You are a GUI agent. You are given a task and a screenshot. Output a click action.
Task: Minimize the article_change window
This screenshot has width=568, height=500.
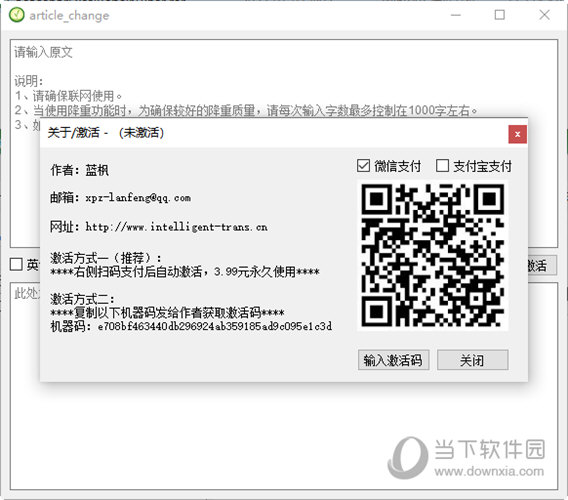tap(456, 15)
